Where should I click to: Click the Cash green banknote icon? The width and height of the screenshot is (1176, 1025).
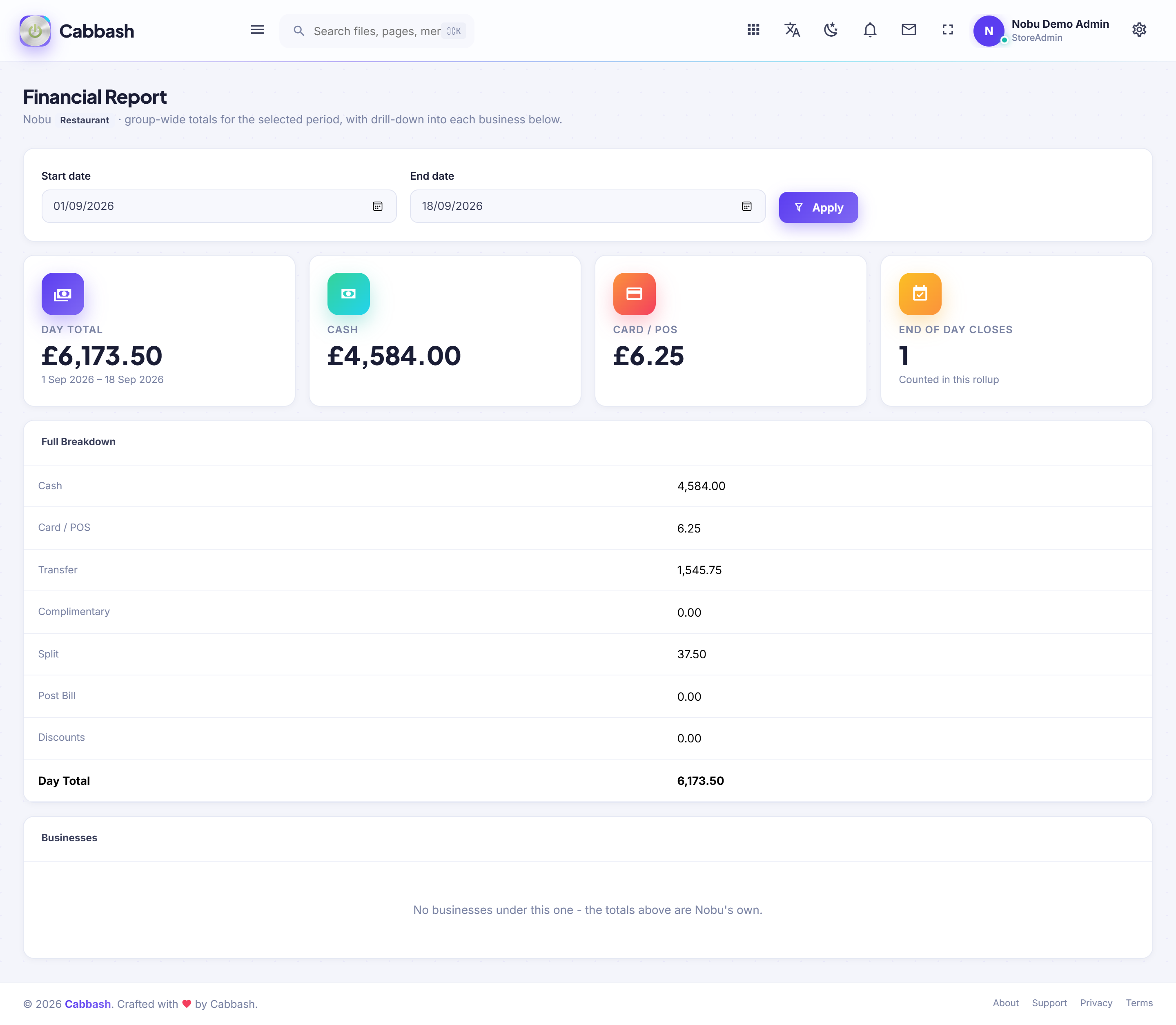click(348, 294)
